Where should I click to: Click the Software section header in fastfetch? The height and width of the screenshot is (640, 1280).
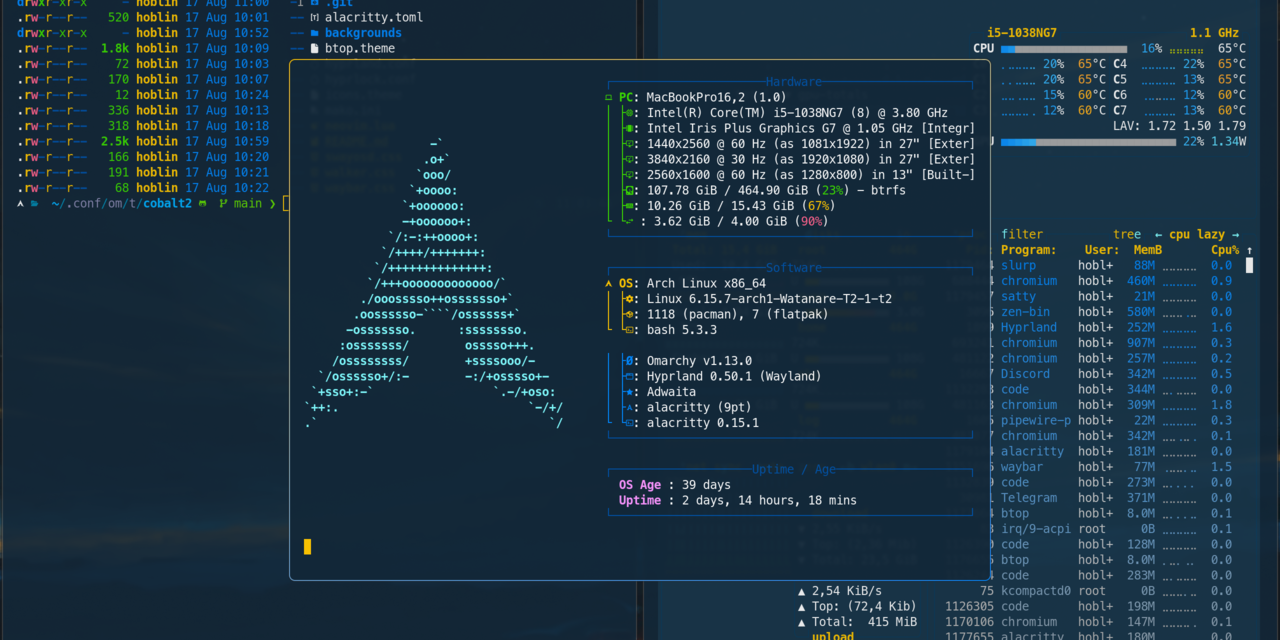click(792, 268)
